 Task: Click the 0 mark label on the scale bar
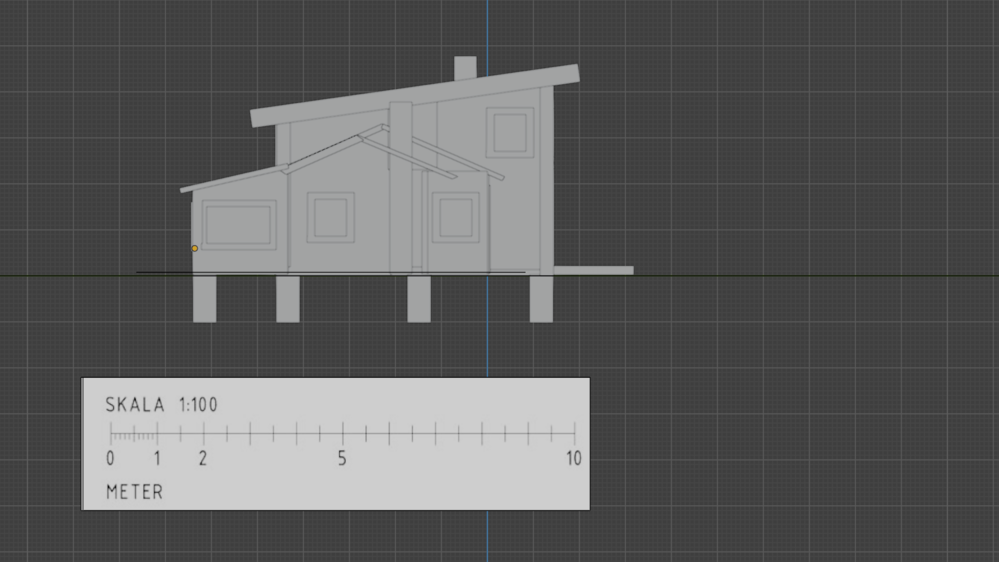pyautogui.click(x=110, y=459)
